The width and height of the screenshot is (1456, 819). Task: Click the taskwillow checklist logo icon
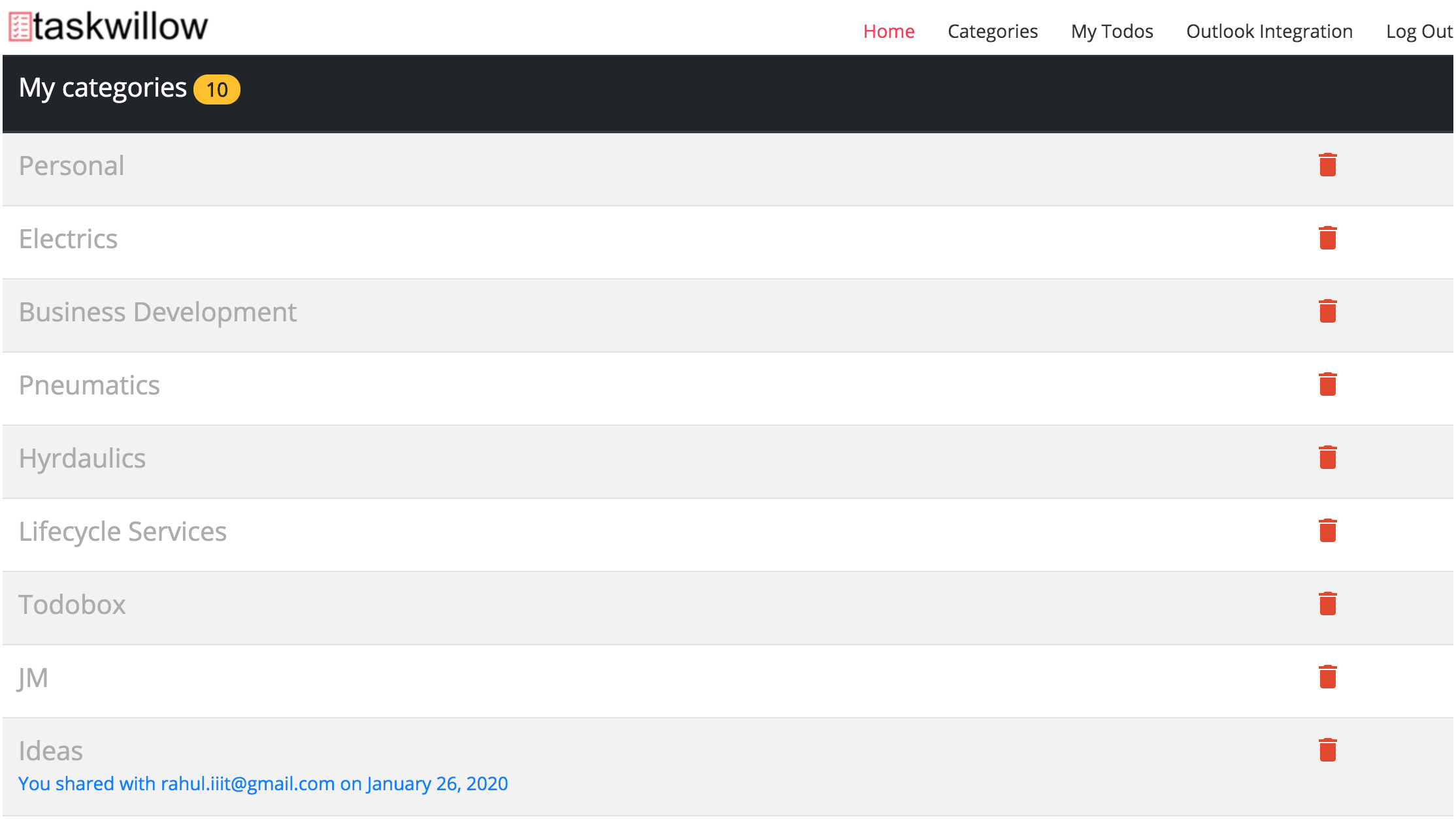point(20,27)
